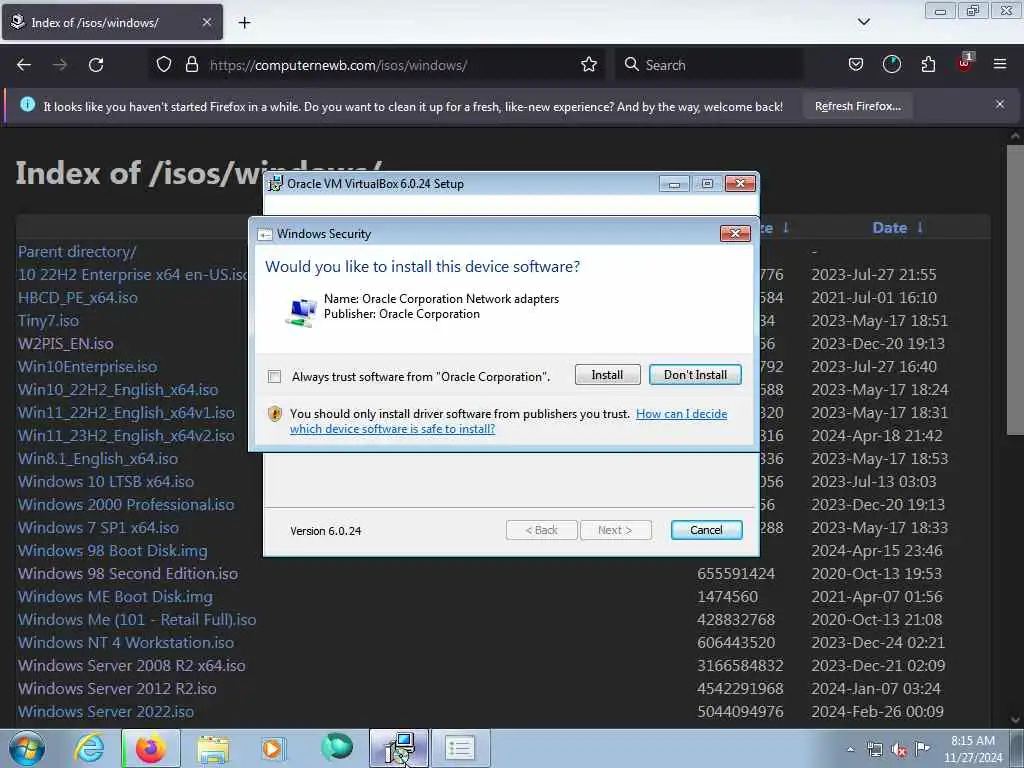The width and height of the screenshot is (1024, 768).
Task: Click Don't Install button
Action: coord(695,375)
